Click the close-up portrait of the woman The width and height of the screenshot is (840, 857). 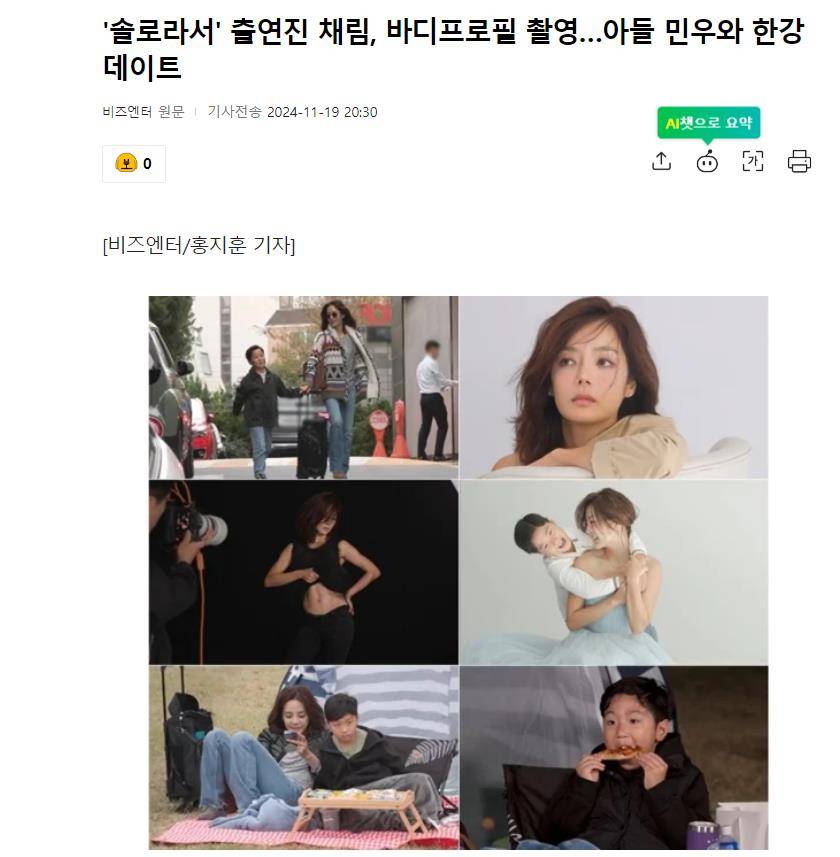[614, 388]
